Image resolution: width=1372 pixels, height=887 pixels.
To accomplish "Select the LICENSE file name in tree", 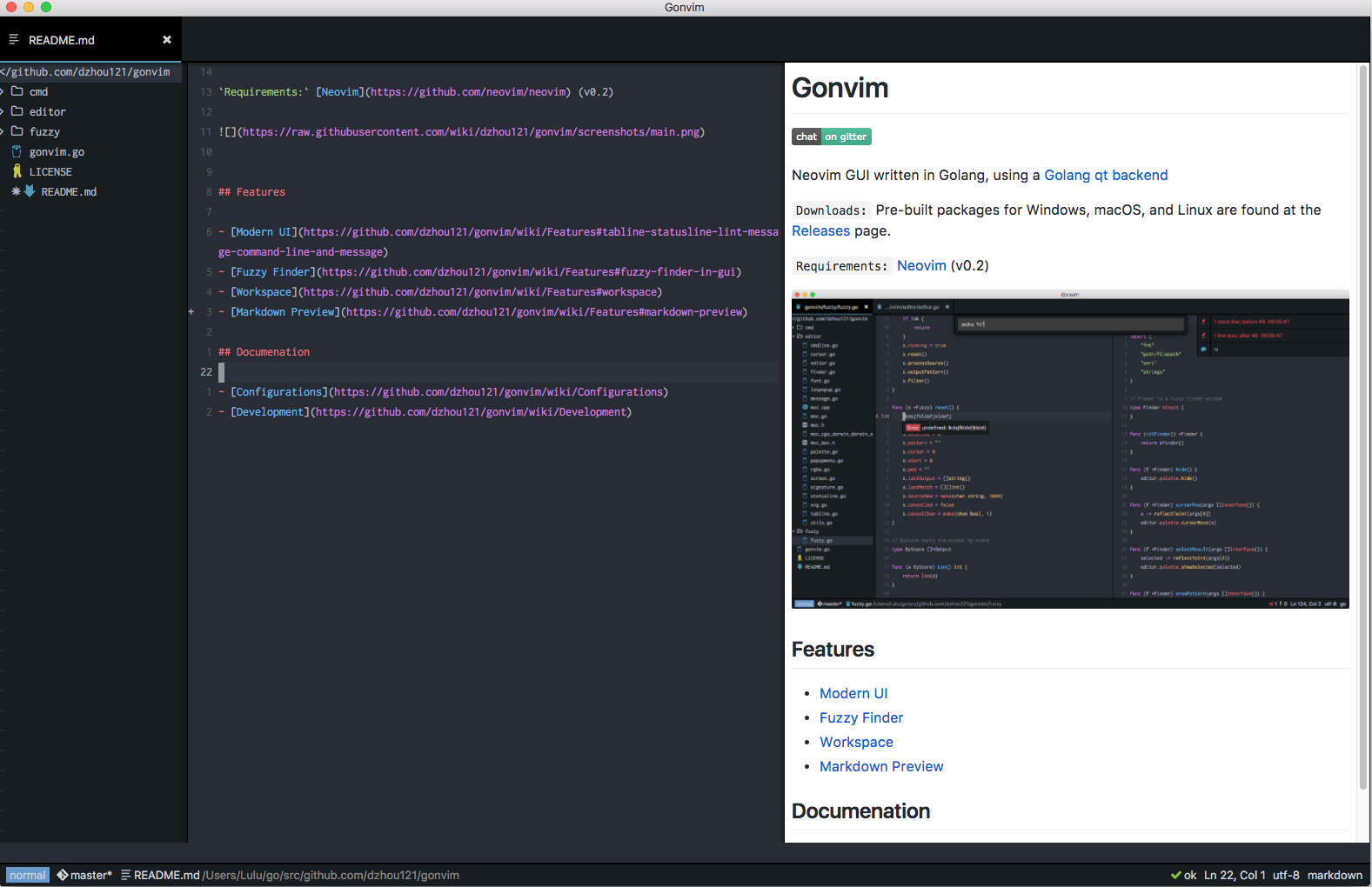I will (x=50, y=171).
